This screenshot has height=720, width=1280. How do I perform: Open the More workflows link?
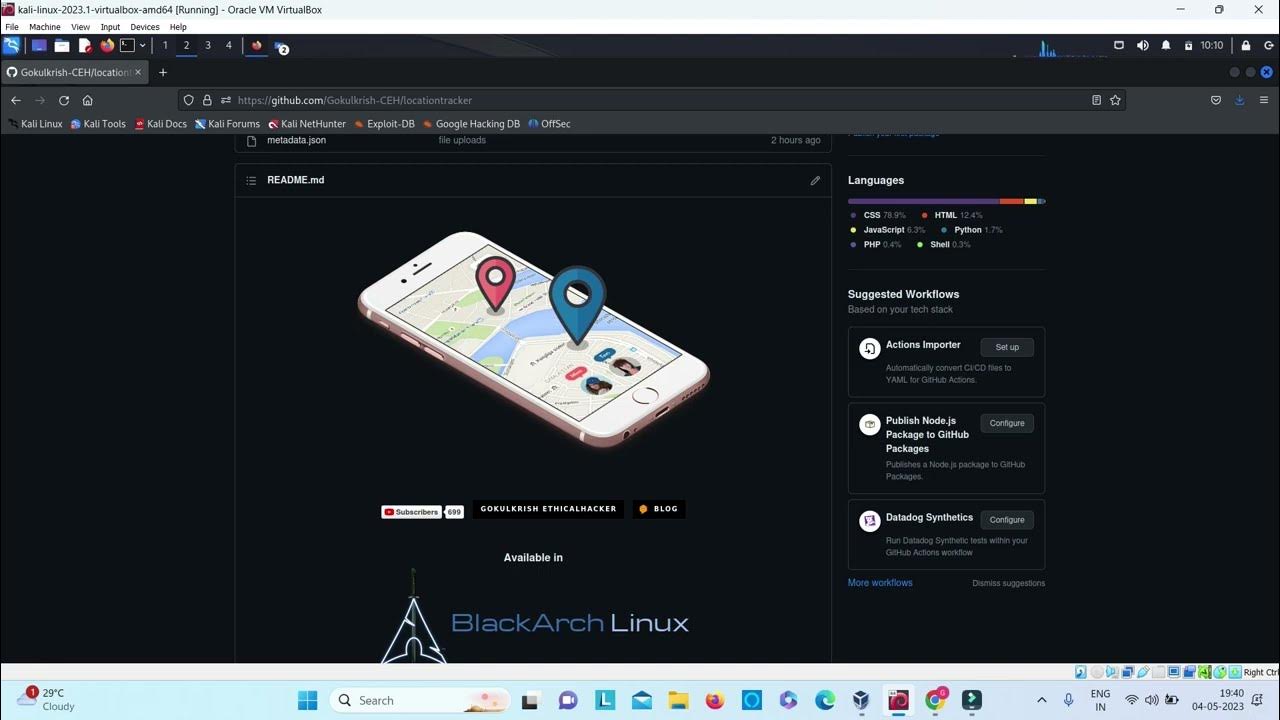880,583
